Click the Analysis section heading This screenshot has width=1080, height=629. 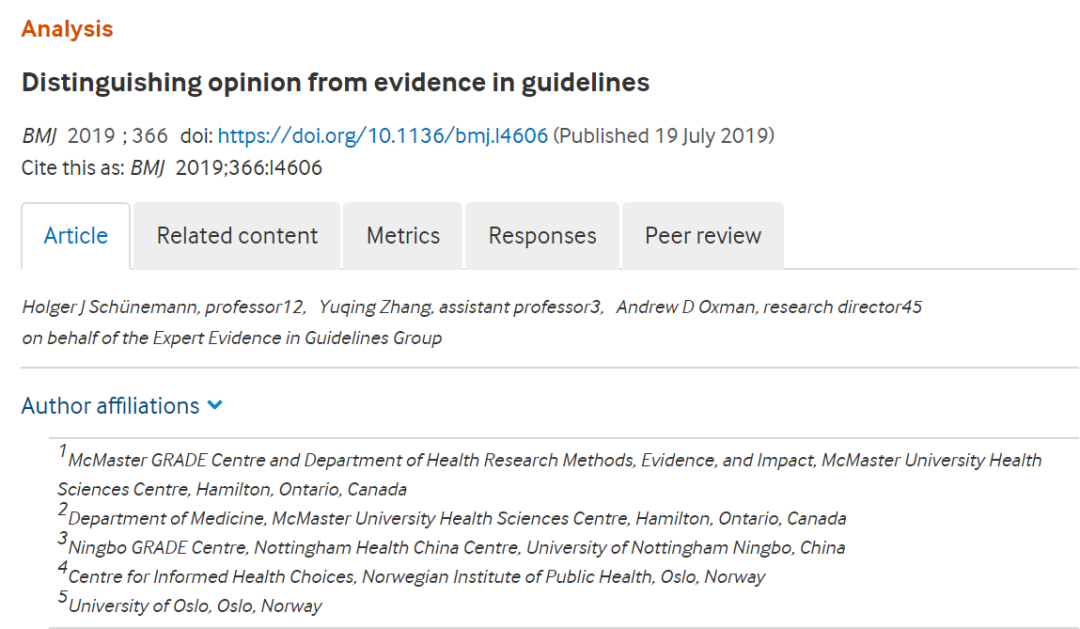coord(67,29)
